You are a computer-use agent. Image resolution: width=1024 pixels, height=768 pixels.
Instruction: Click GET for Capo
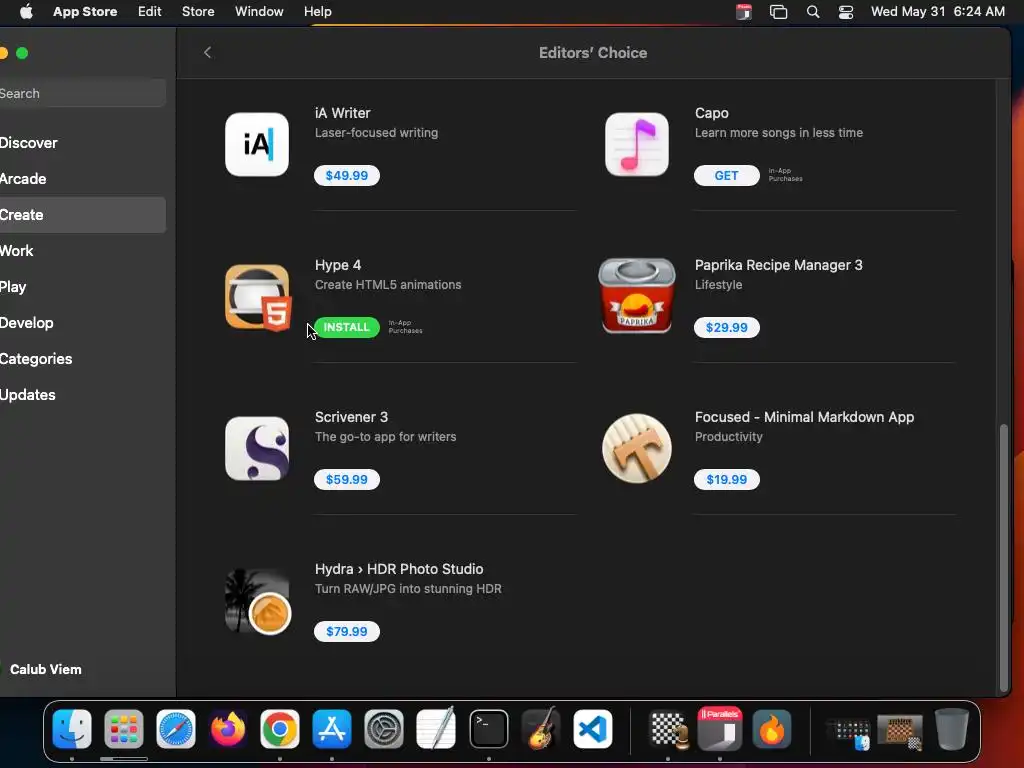tap(726, 175)
